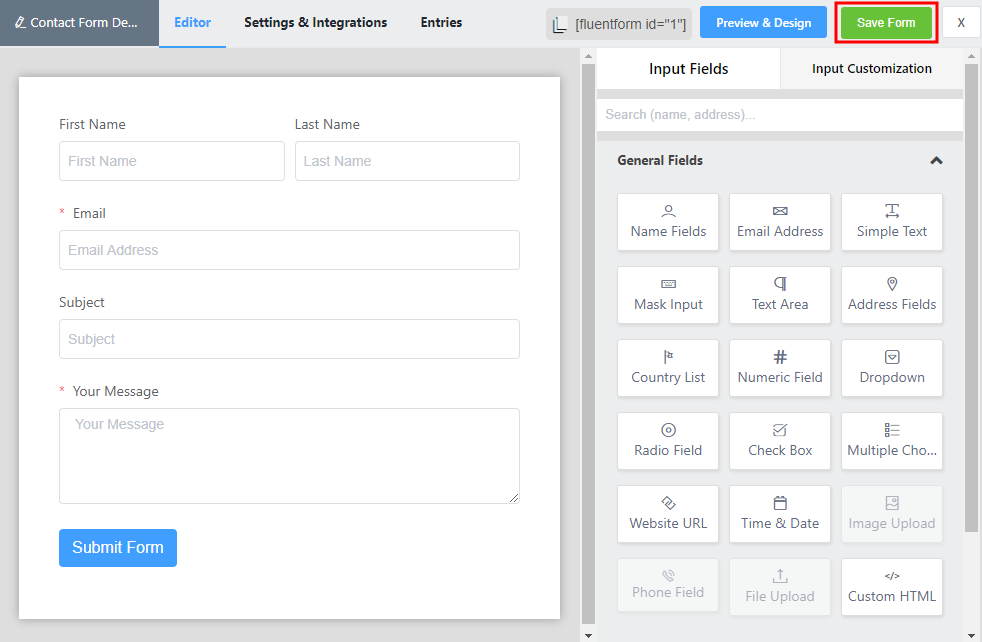This screenshot has width=982, height=642.
Task: Add the Address Fields element
Action: click(890, 295)
